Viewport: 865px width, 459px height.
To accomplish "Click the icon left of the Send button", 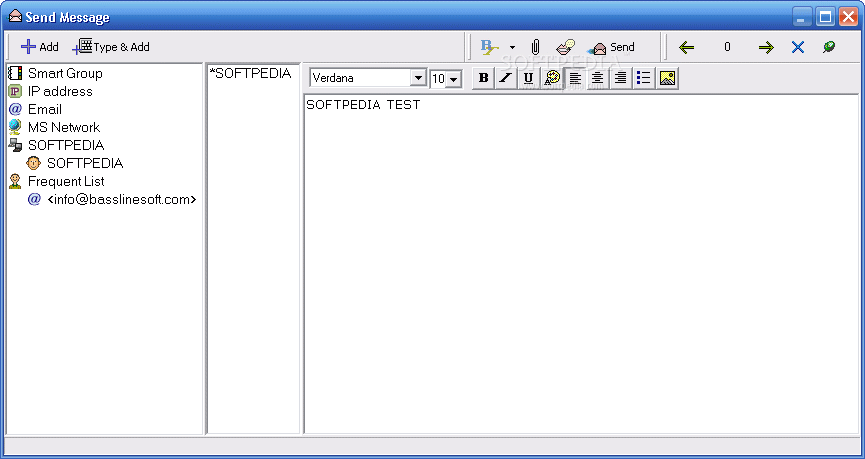I will [565, 47].
